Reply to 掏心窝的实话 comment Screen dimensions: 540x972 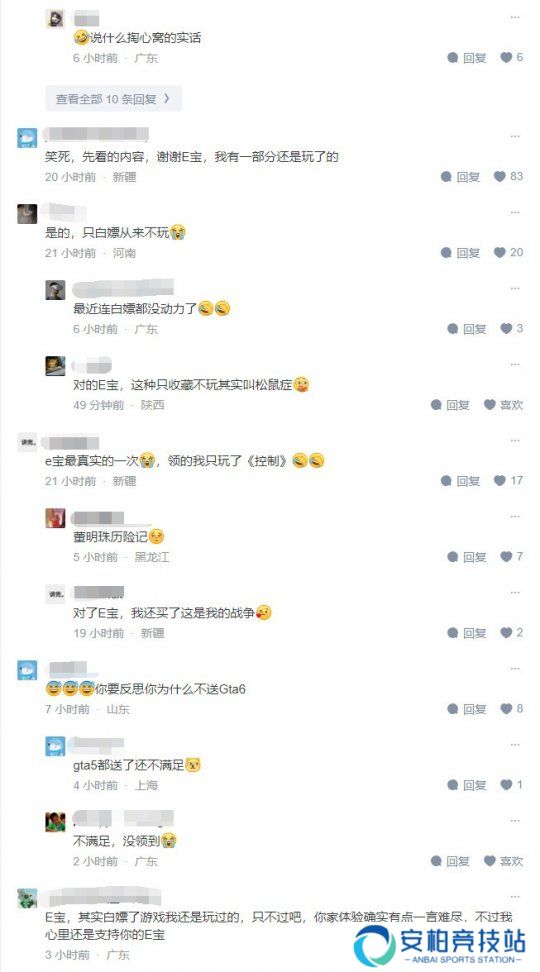click(x=467, y=58)
